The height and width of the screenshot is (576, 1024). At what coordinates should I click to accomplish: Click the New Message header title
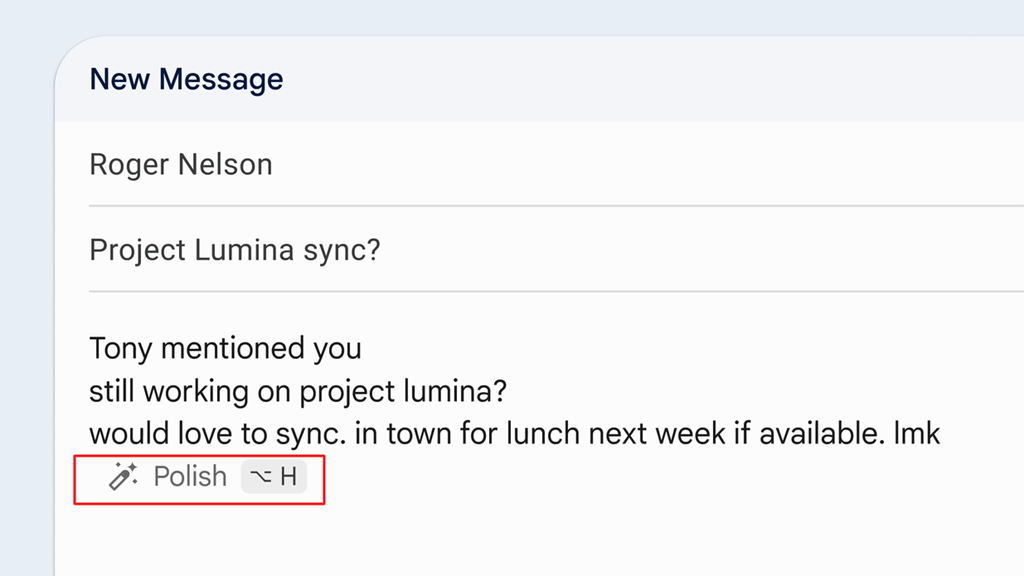(186, 80)
